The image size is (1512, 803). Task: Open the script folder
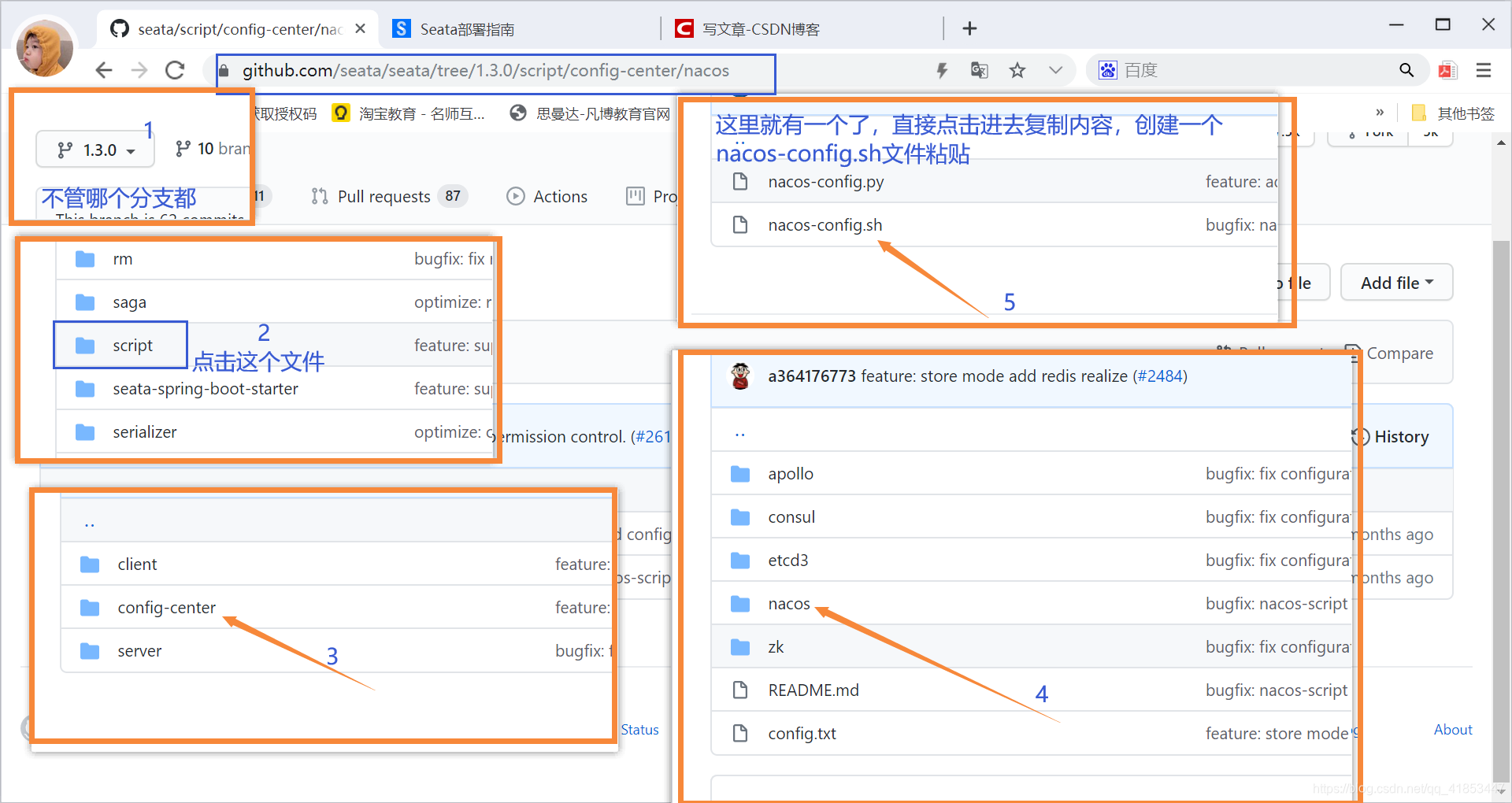pyautogui.click(x=132, y=346)
